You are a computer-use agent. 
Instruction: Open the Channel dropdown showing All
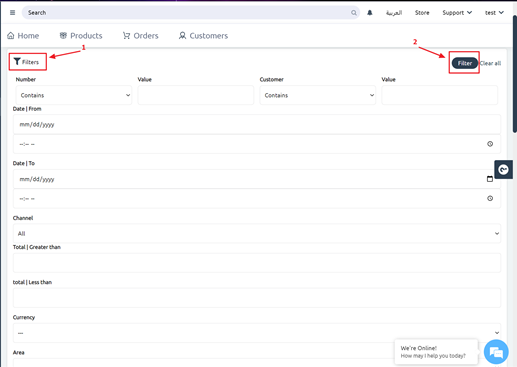(257, 233)
